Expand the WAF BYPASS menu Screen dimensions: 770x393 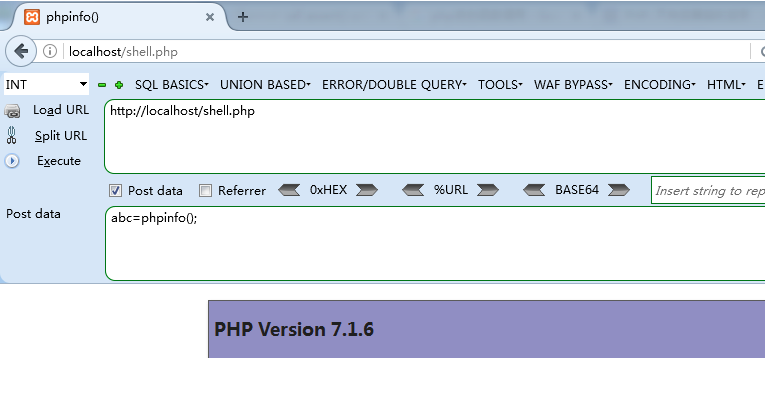(573, 85)
